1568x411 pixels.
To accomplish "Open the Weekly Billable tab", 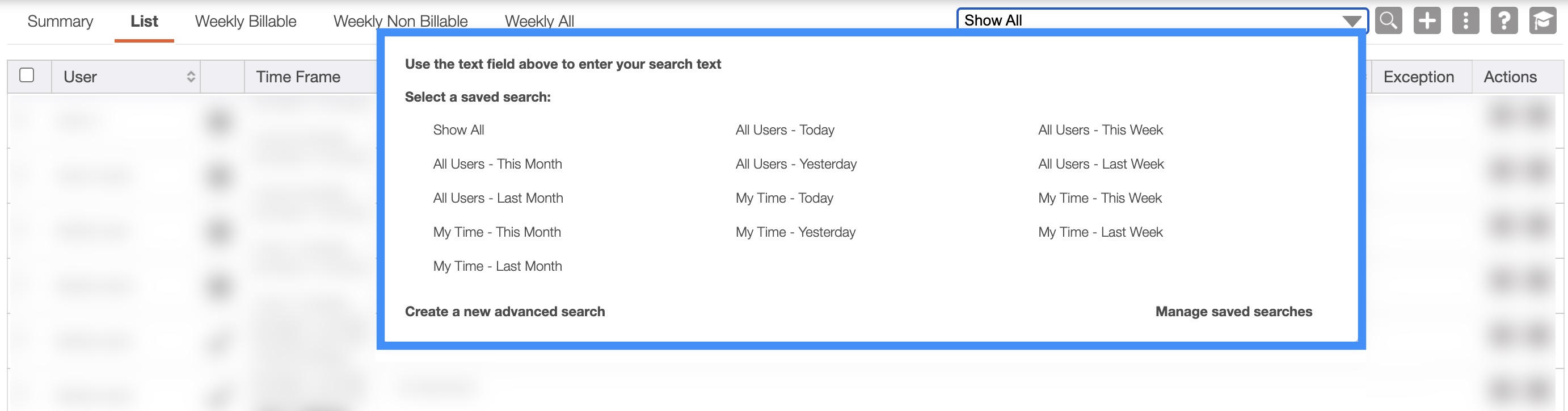I will point(245,22).
